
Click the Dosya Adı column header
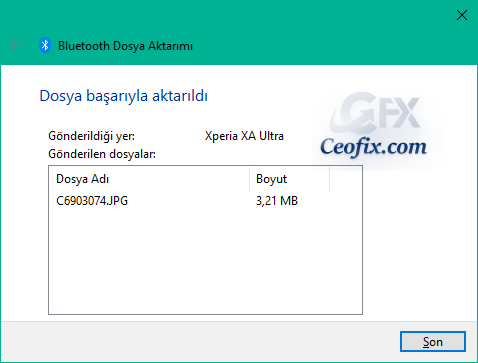click(x=149, y=179)
